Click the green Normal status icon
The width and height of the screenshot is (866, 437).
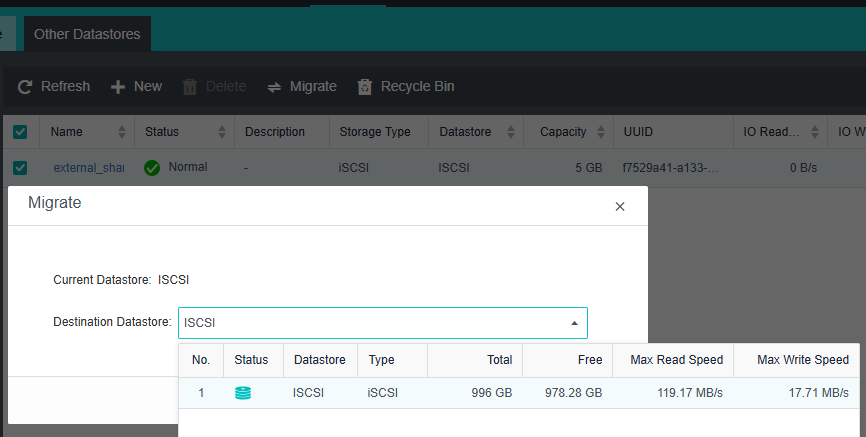[152, 168]
